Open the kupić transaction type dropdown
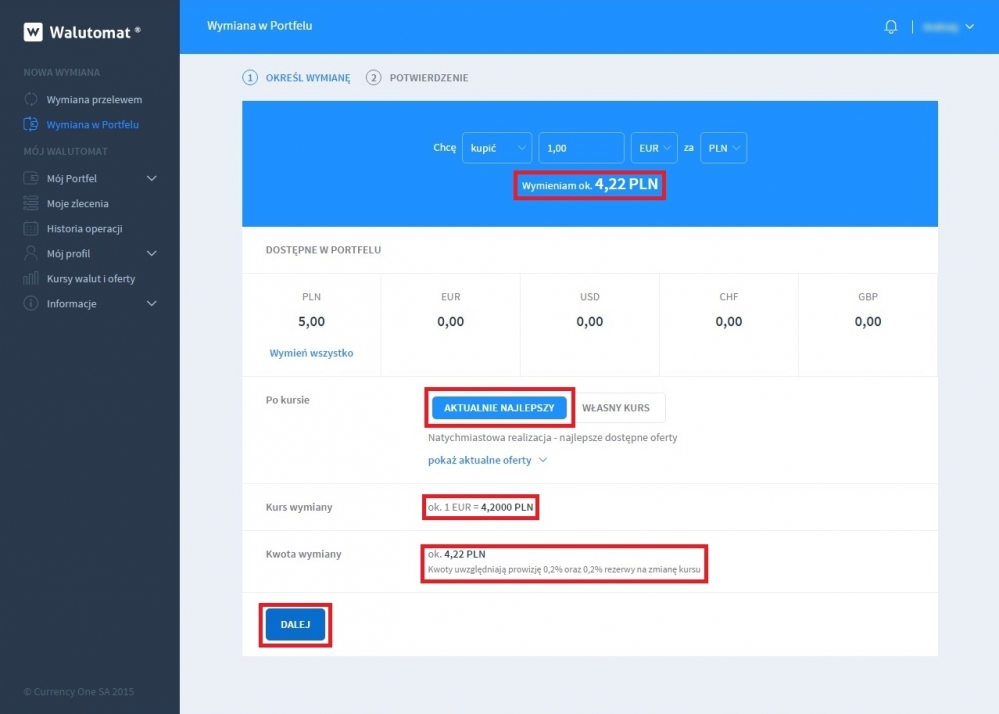This screenshot has width=999, height=714. pos(496,148)
